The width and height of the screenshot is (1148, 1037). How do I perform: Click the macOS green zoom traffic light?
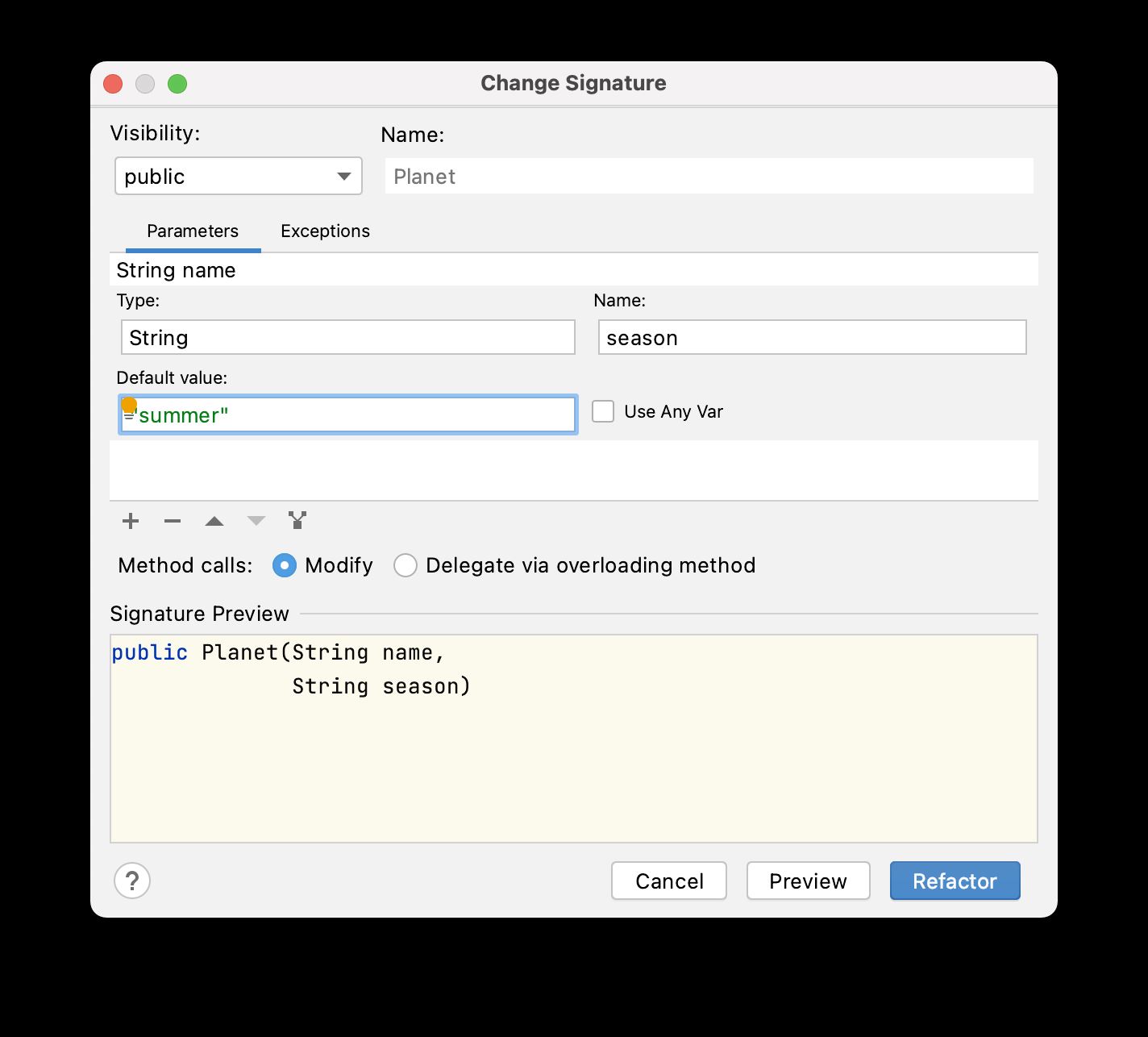[177, 83]
